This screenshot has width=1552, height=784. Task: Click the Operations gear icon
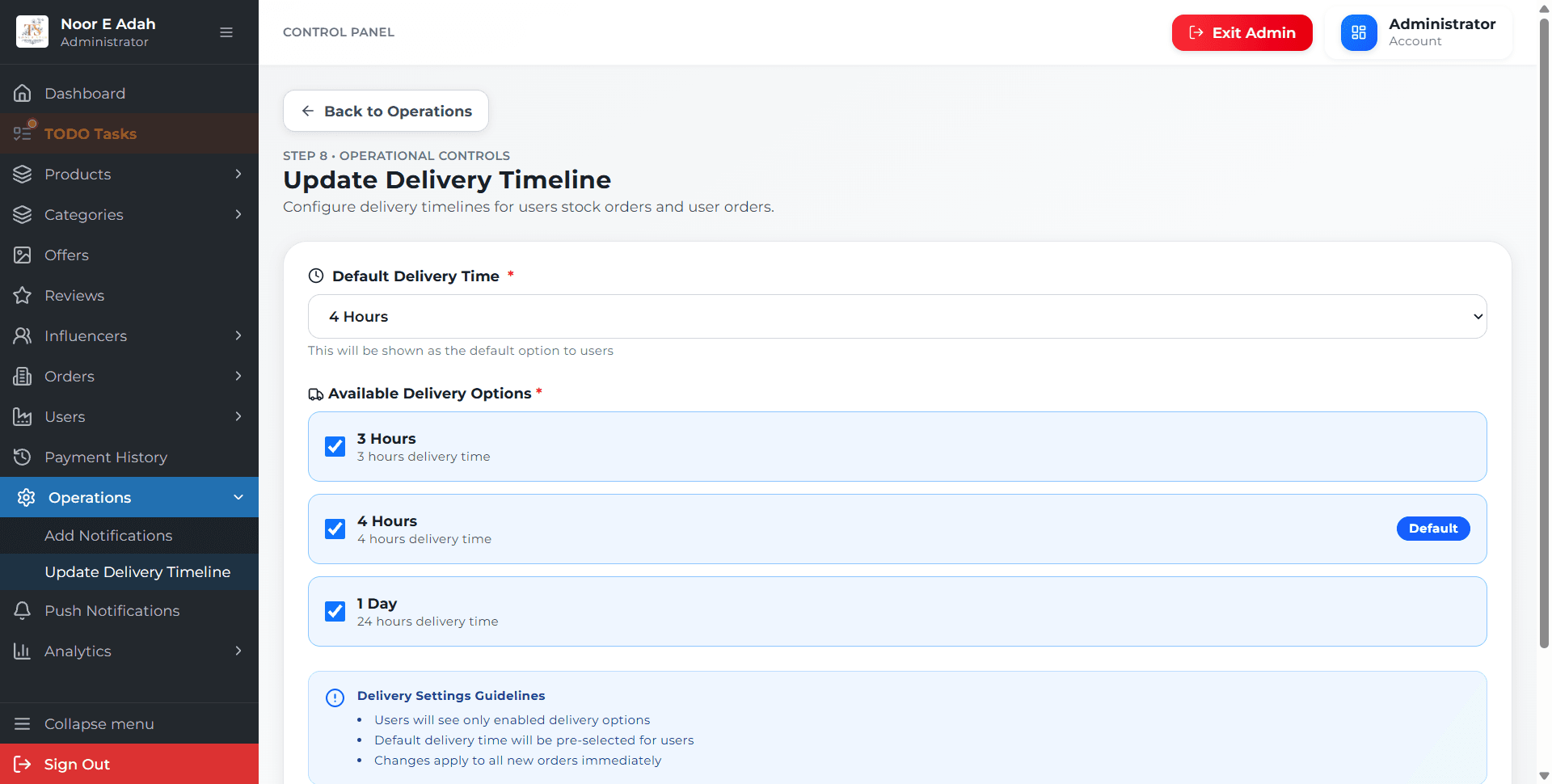(x=27, y=497)
